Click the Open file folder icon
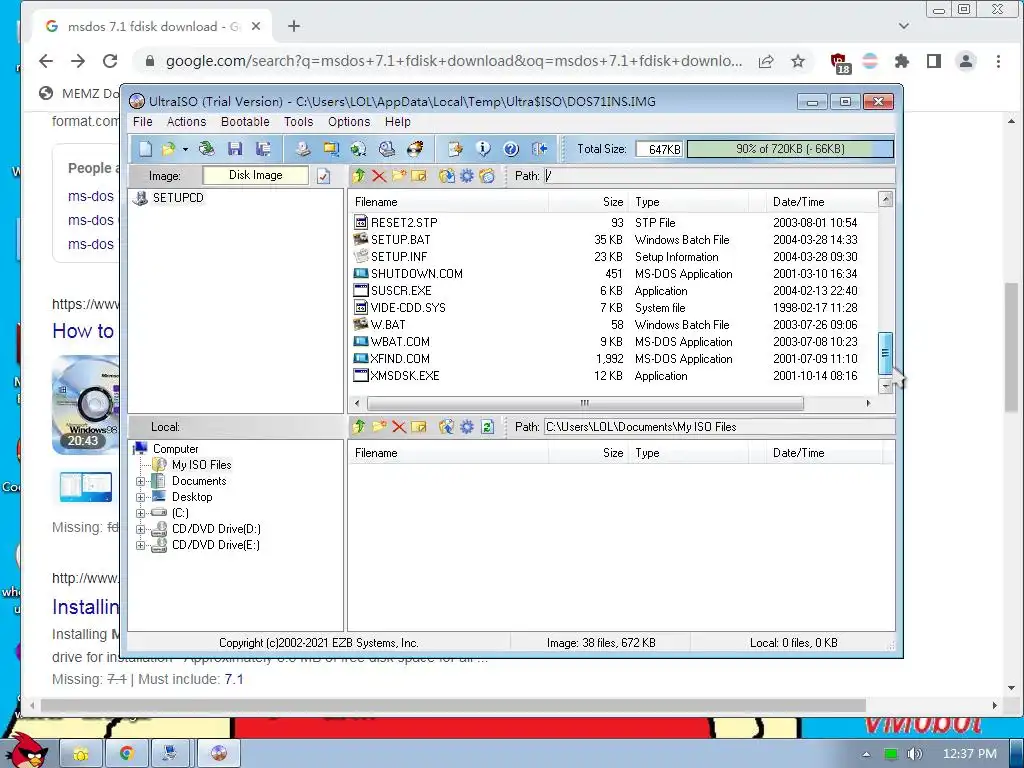Viewport: 1024px width, 768px height. pos(168,149)
